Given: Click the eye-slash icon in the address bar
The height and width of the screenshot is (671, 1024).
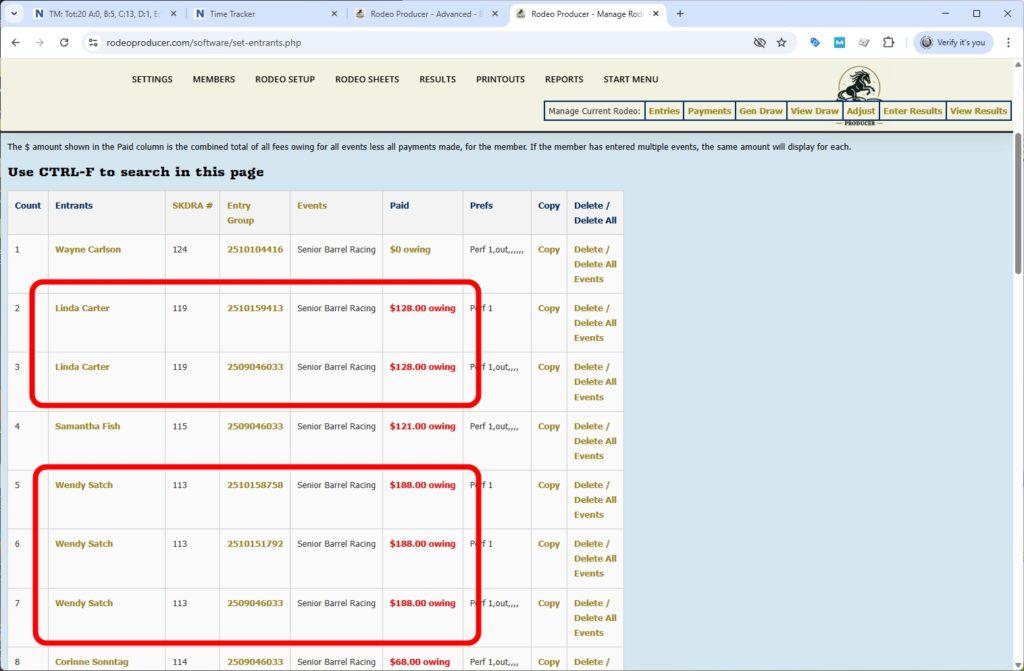Looking at the screenshot, I should click(759, 43).
